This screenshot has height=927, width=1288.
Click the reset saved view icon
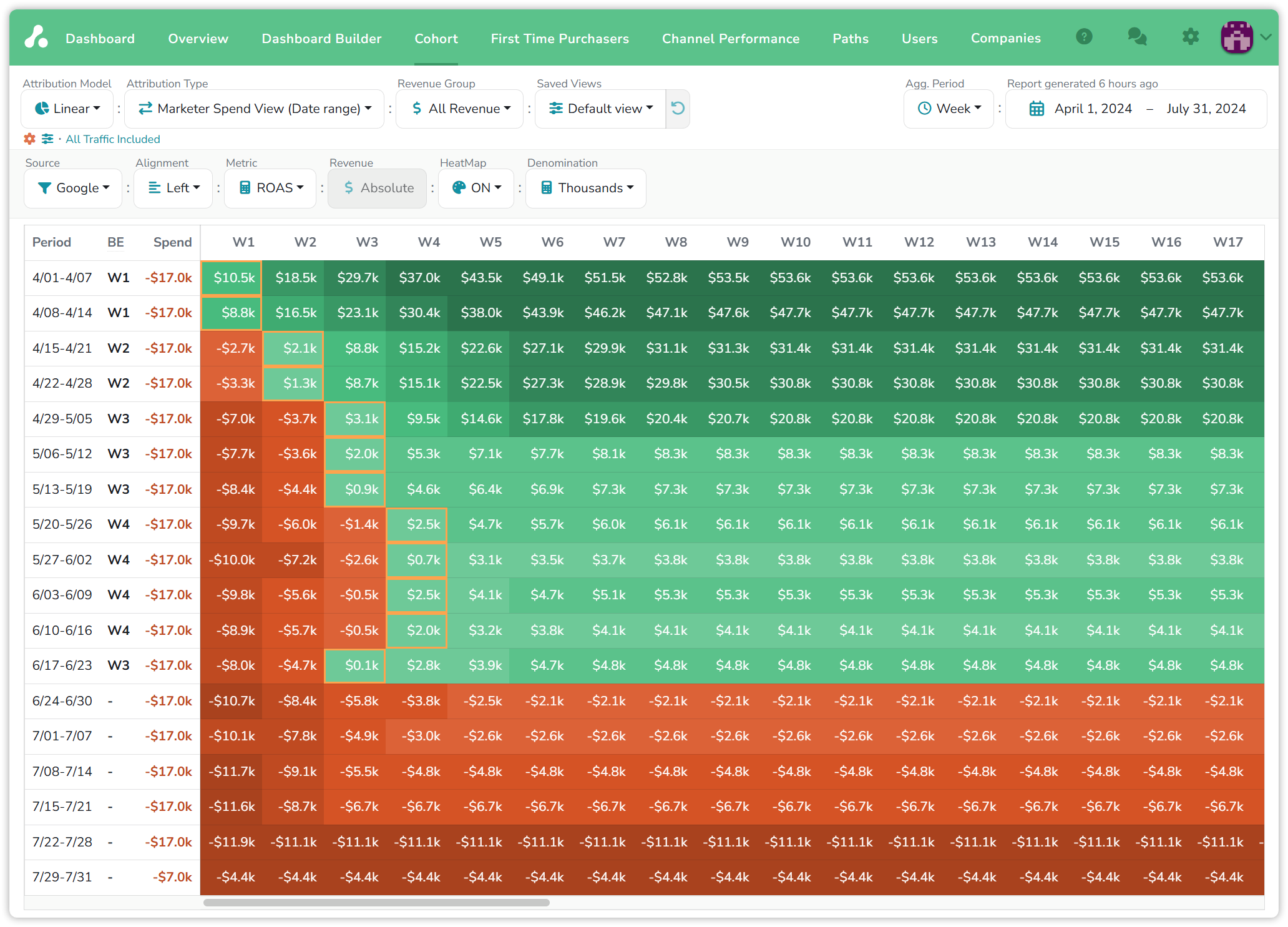tap(678, 109)
